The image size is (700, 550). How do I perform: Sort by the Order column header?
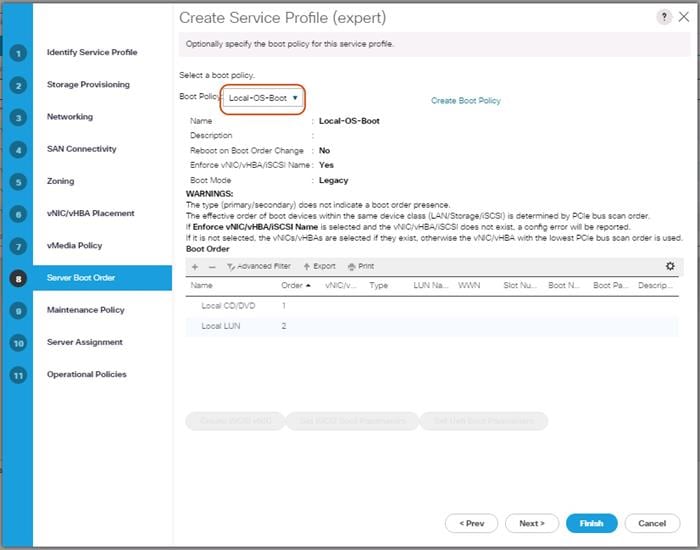coord(295,286)
